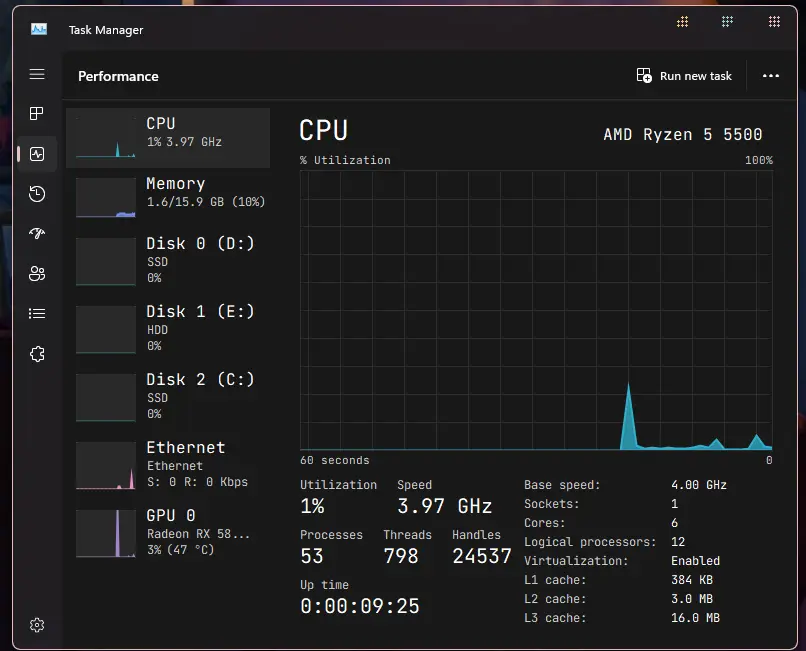Click the 1% utilization value
The width and height of the screenshot is (806, 651).
(312, 506)
